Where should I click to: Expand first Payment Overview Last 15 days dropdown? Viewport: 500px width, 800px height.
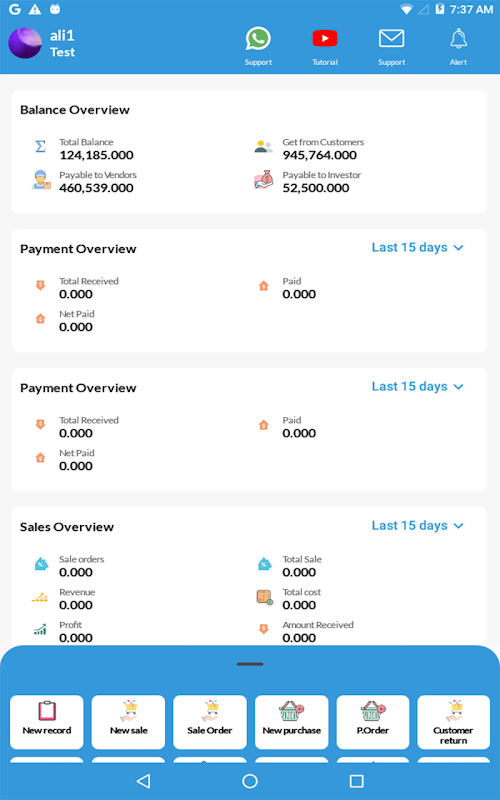(x=417, y=247)
